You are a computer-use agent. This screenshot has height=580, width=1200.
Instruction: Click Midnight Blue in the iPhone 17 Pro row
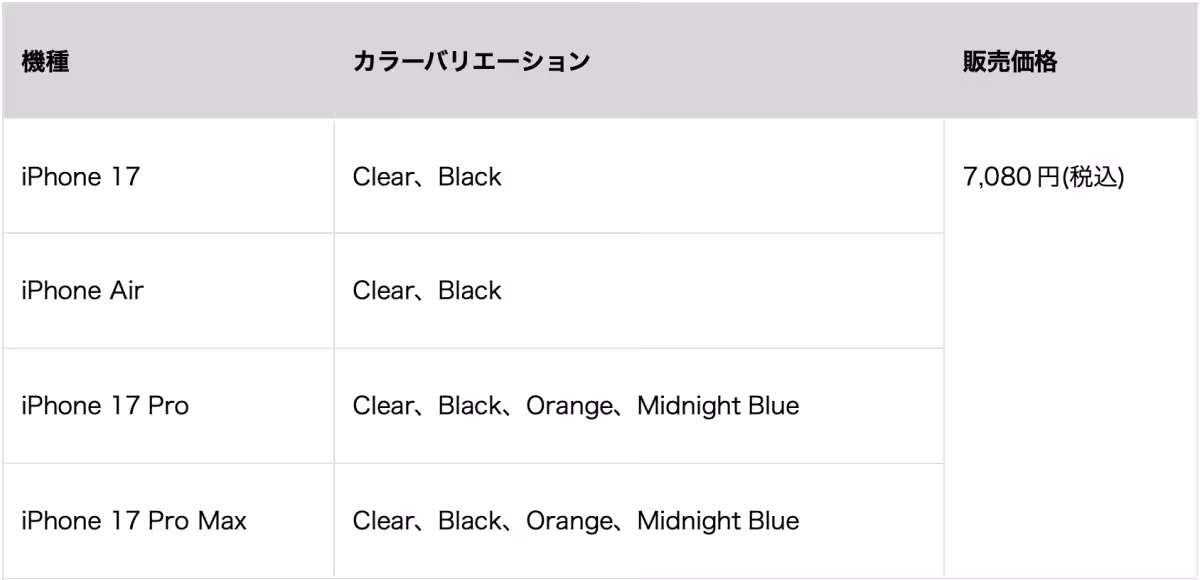tap(718, 407)
